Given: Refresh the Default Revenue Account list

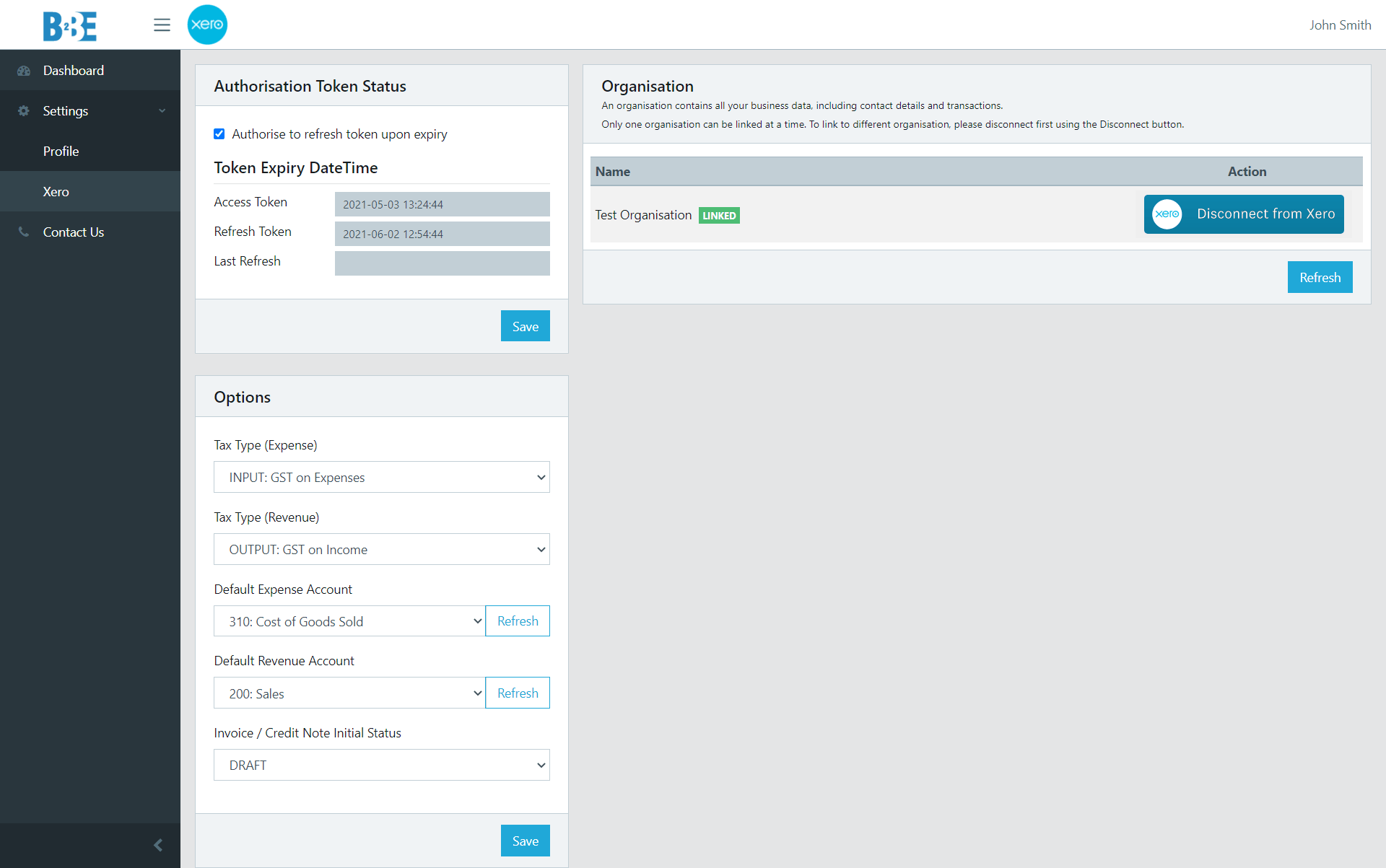Looking at the screenshot, I should (518, 693).
